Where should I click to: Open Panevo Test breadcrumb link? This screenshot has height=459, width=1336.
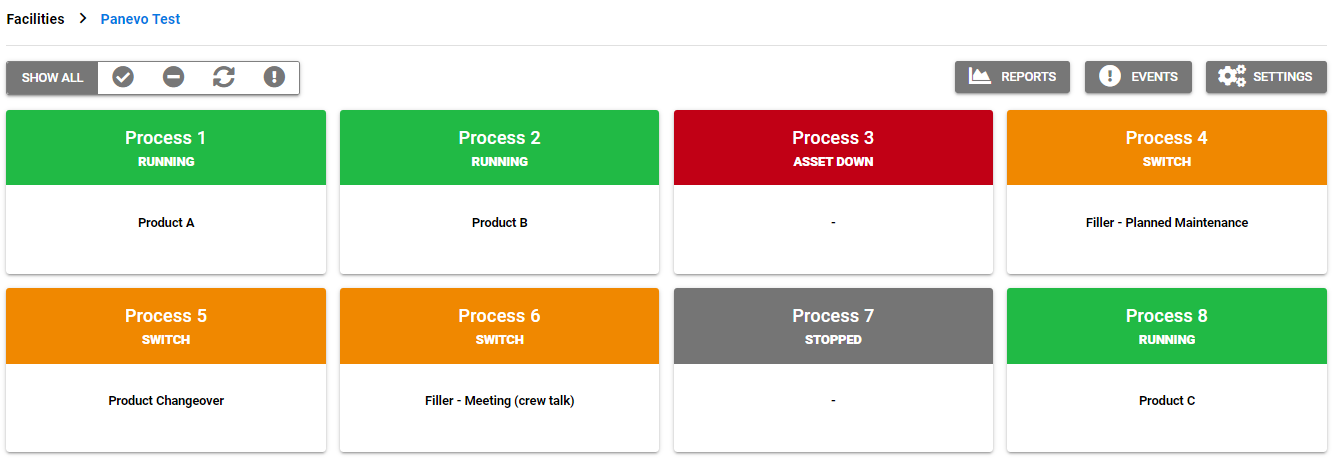[x=141, y=19]
